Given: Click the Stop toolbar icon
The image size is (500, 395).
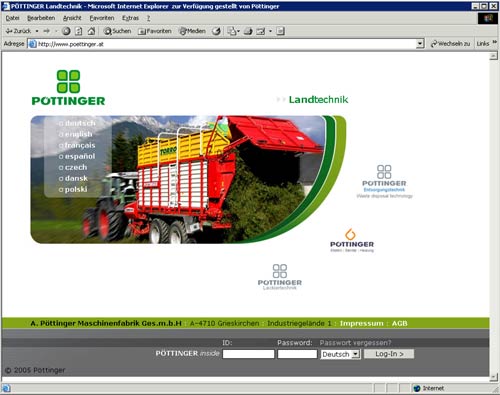Looking at the screenshot, I should [x=66, y=31].
